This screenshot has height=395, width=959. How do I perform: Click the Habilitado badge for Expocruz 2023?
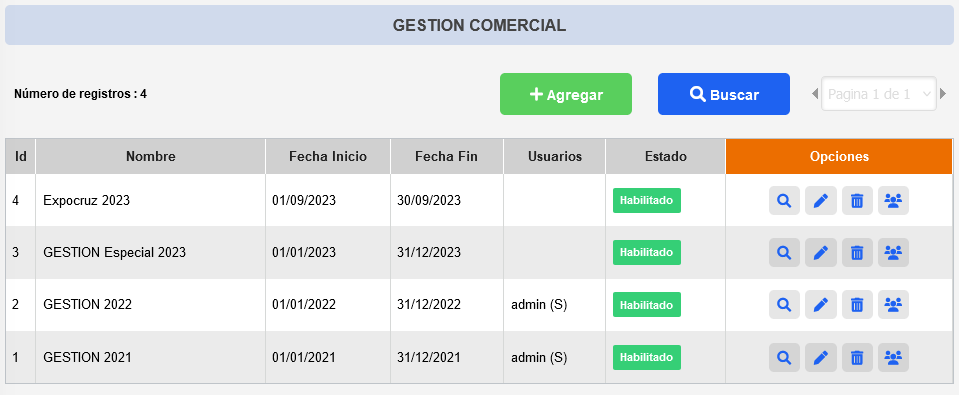click(646, 201)
